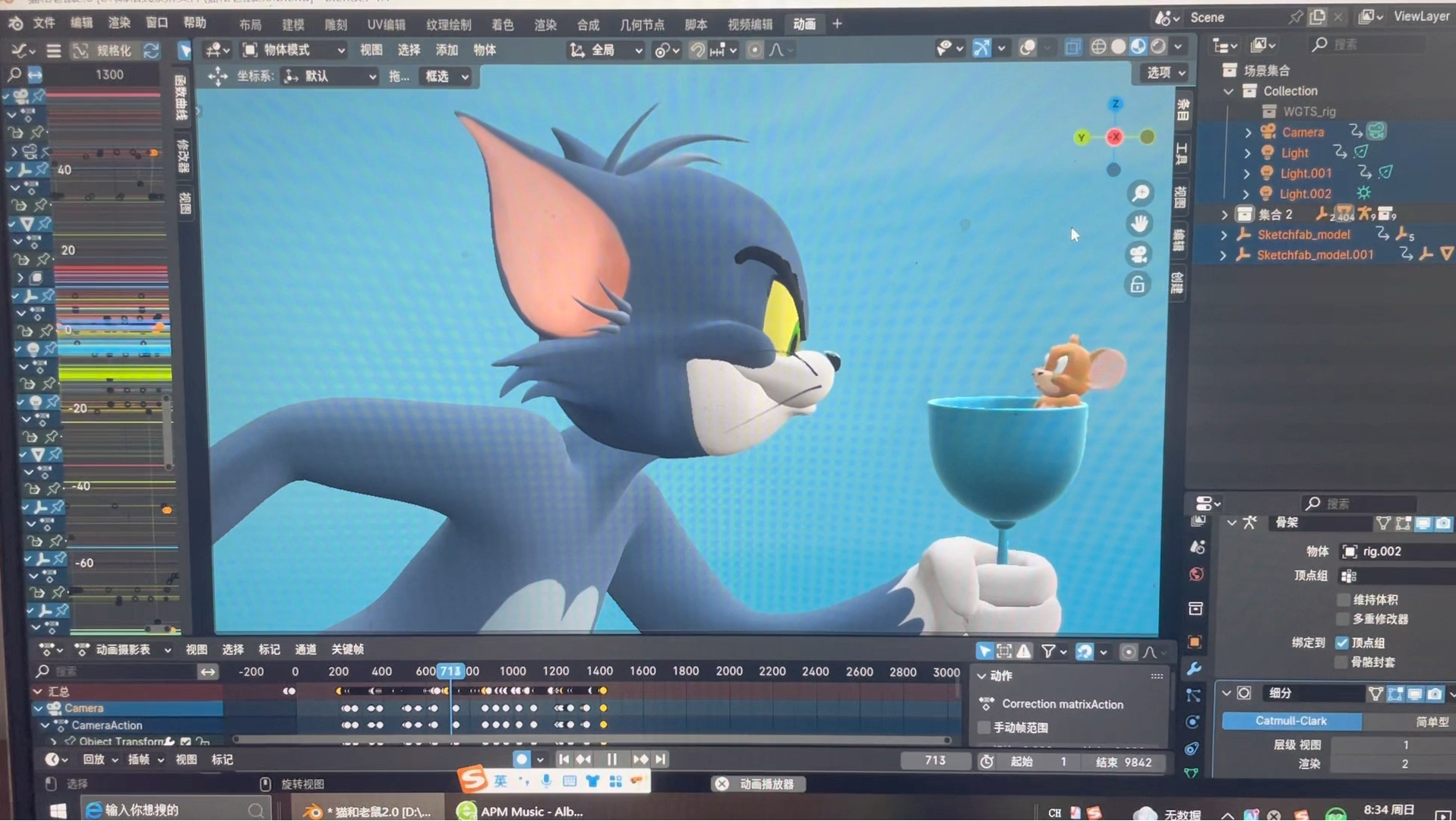
Task: Expand the Sketchfab_model tree item
Action: click(x=1224, y=235)
